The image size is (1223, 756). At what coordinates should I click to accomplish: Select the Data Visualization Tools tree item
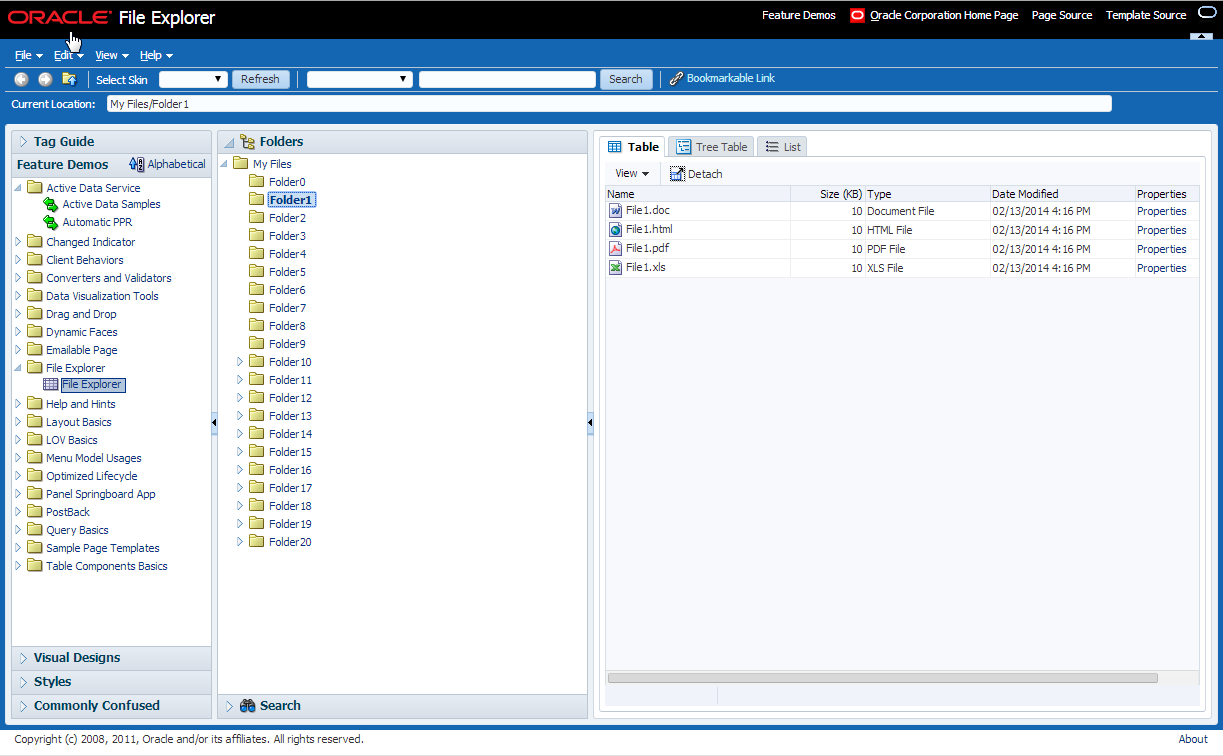click(x=102, y=296)
